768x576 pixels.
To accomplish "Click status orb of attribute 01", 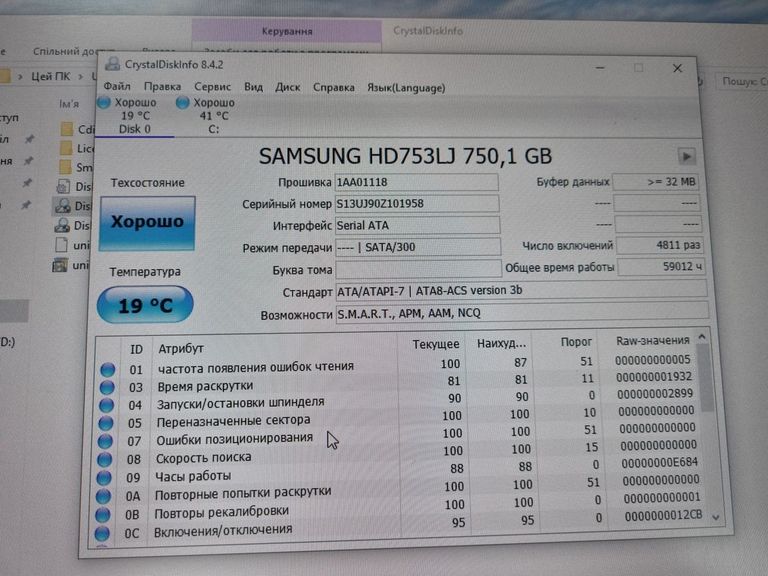I will 107,370.
